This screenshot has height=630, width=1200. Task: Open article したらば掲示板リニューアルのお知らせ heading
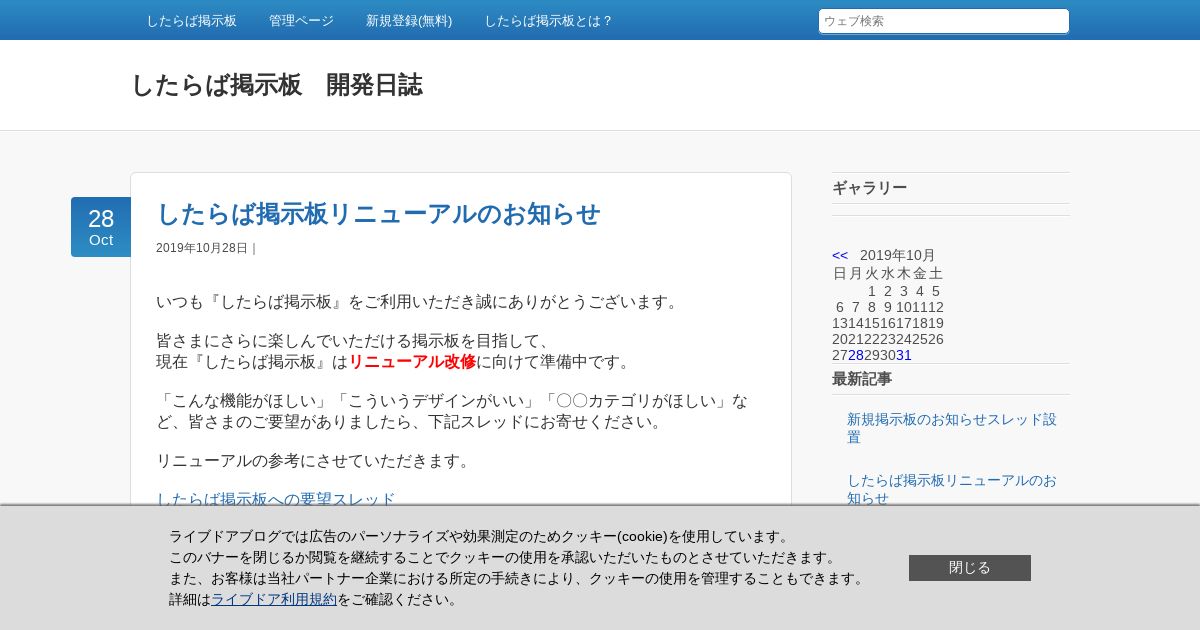(x=378, y=214)
